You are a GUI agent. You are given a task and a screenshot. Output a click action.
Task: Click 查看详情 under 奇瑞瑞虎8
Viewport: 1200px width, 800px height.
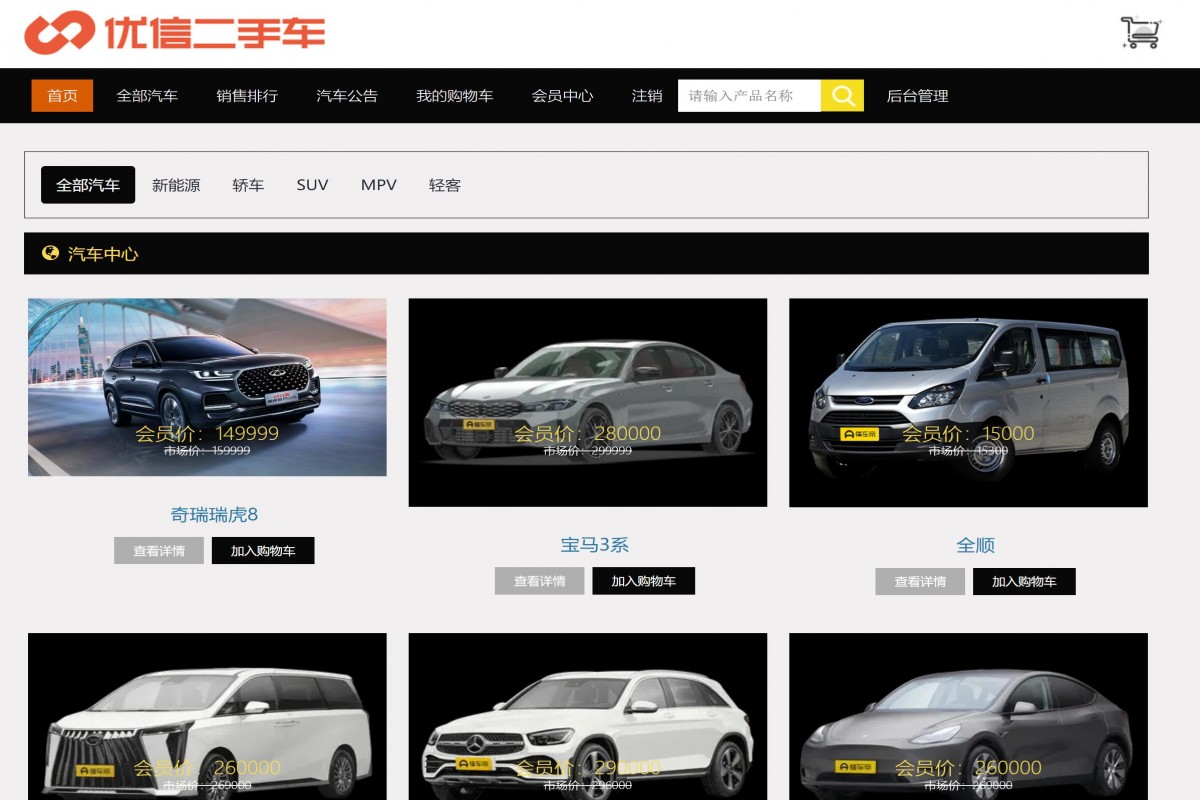(x=158, y=550)
